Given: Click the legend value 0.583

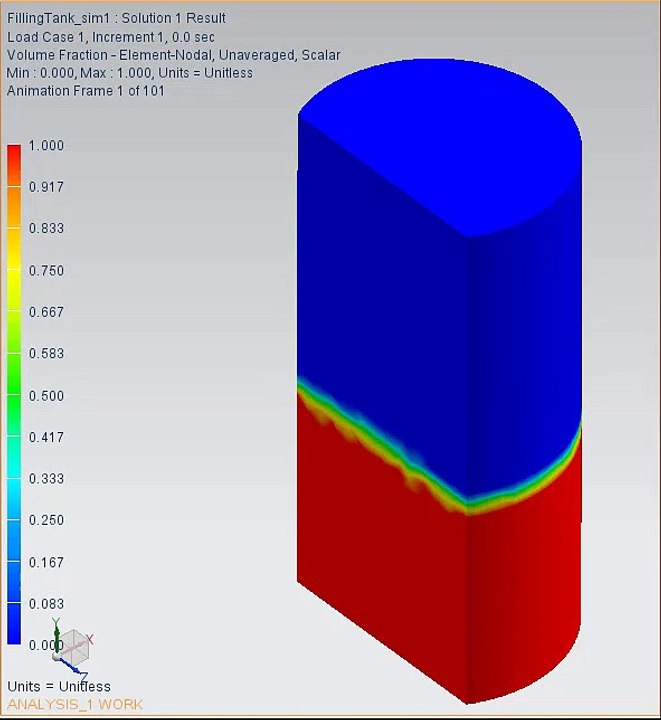Looking at the screenshot, I should [46, 354].
